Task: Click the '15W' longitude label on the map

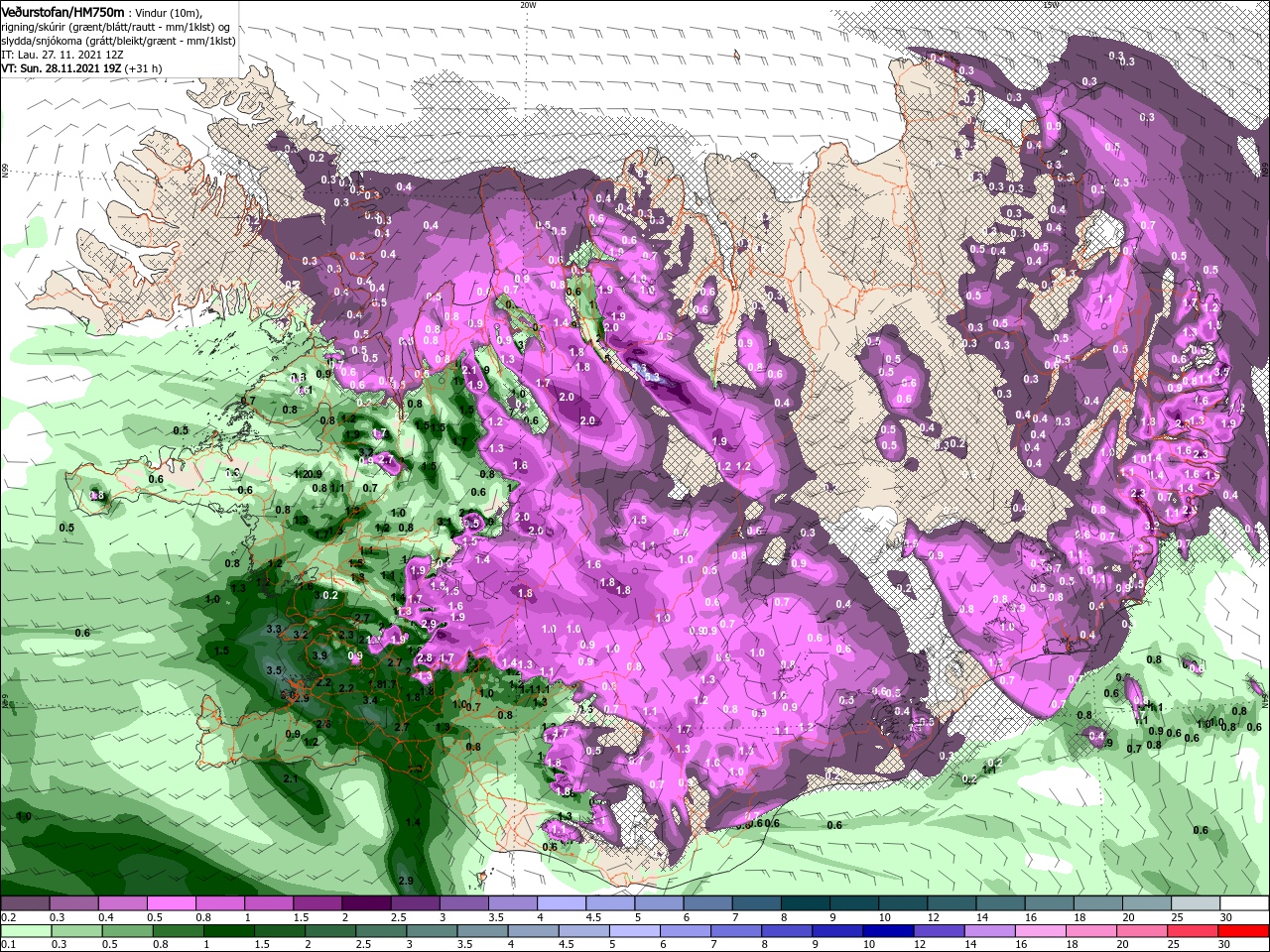Action: coord(1051,5)
